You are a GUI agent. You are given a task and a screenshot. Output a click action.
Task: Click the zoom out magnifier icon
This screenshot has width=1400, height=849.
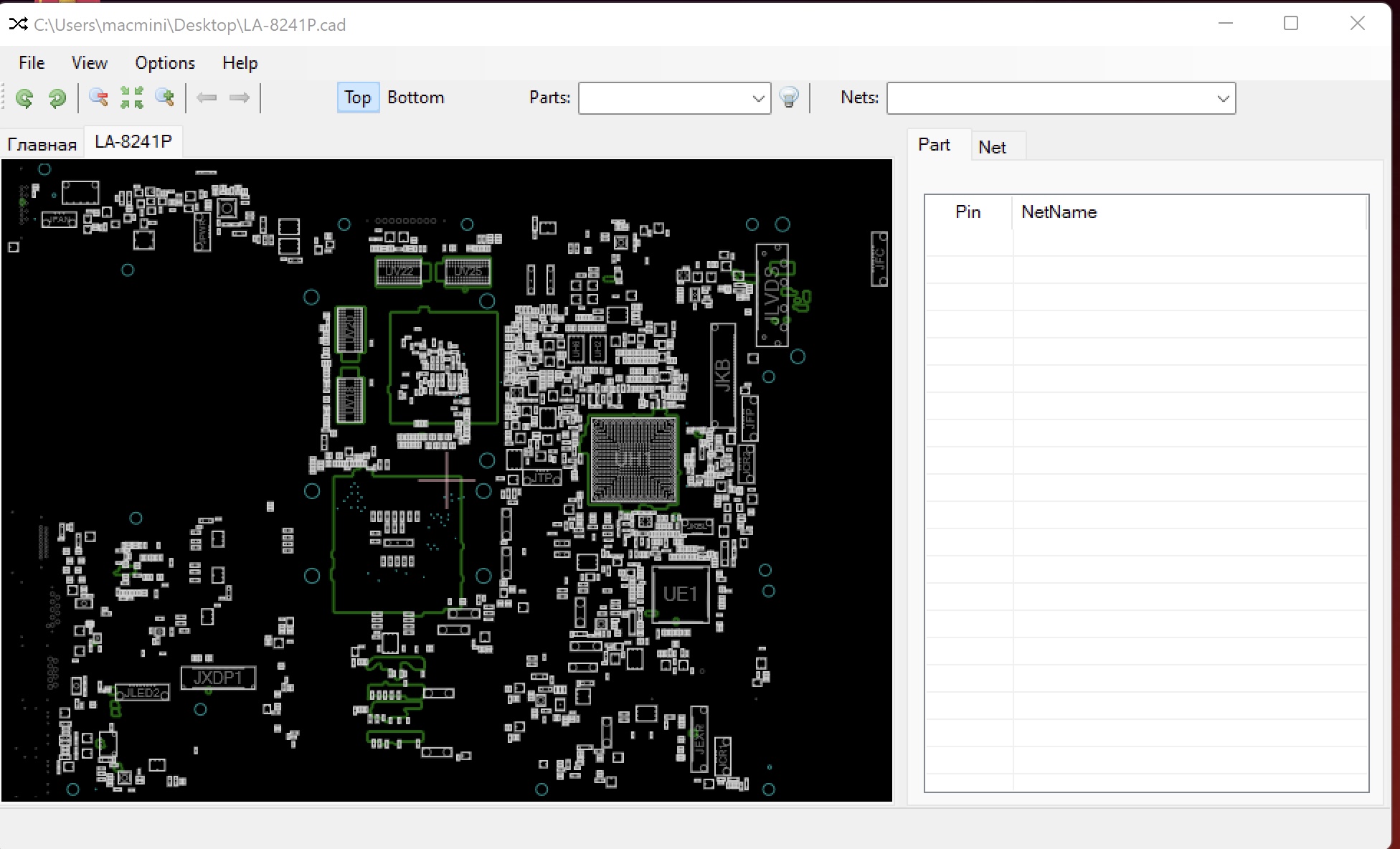98,98
